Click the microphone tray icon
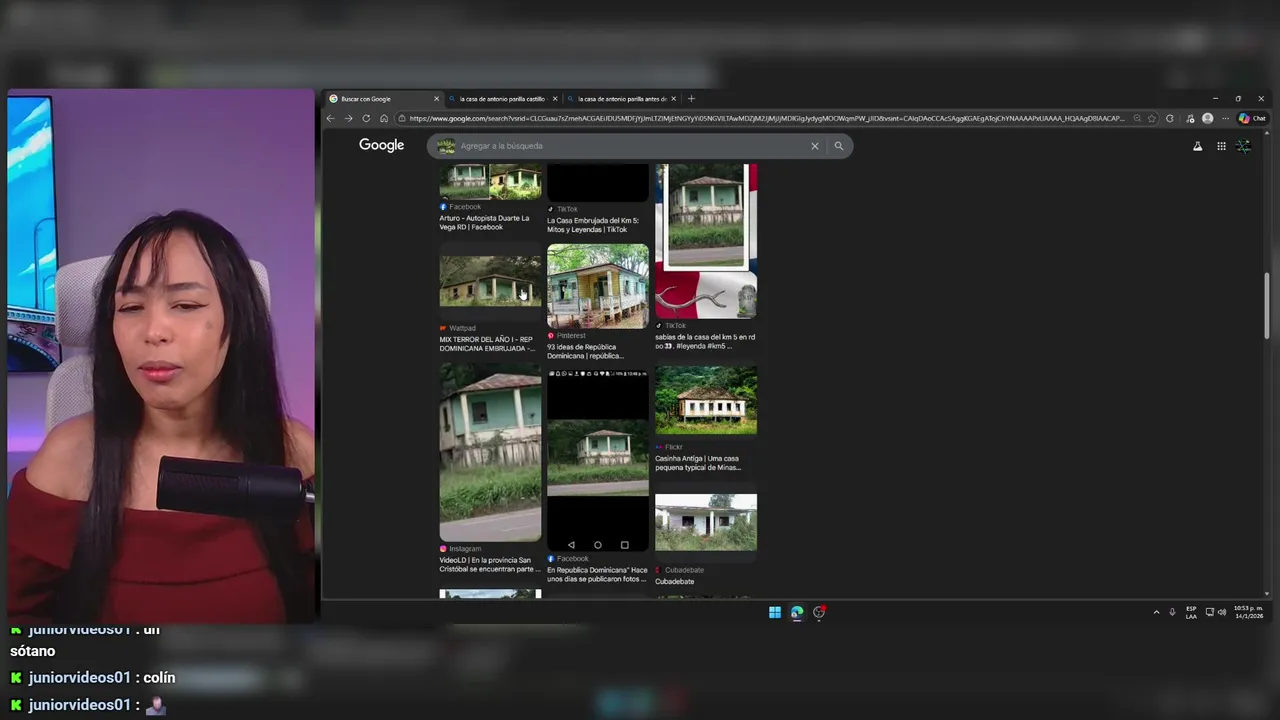 coord(1172,612)
